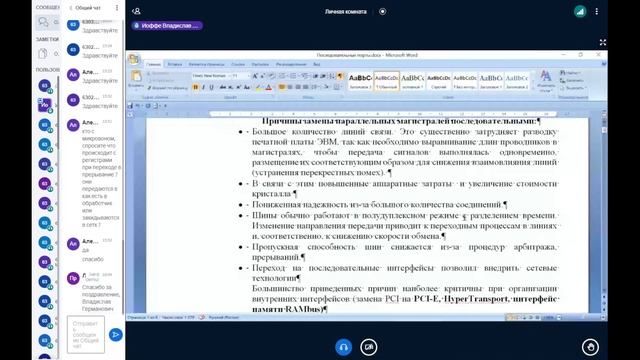Switch to the Вид ribbon tab
640x360 pixels.
(316, 64)
